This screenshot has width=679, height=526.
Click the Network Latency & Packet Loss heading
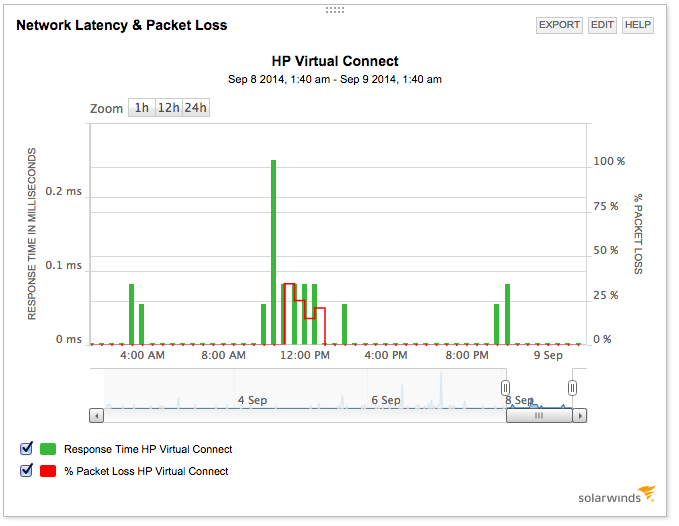[x=122, y=25]
